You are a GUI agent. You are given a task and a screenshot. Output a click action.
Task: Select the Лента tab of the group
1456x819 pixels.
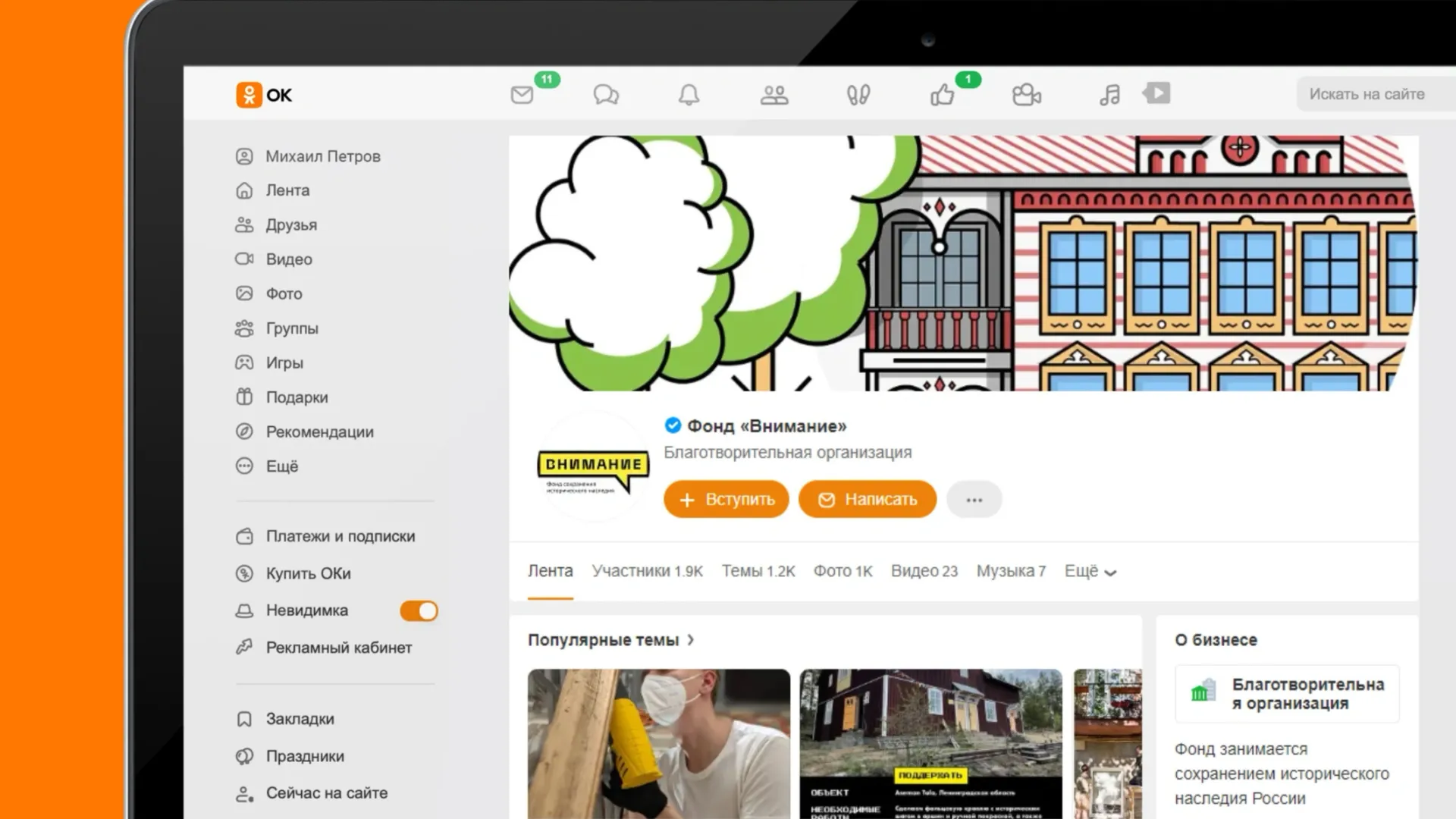coord(551,571)
